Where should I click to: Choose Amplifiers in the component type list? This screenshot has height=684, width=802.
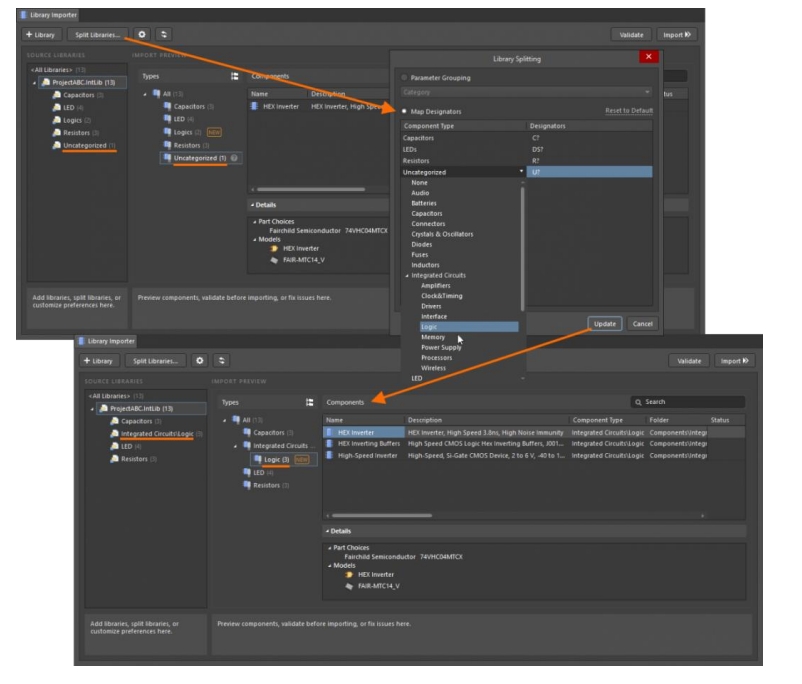(436, 285)
